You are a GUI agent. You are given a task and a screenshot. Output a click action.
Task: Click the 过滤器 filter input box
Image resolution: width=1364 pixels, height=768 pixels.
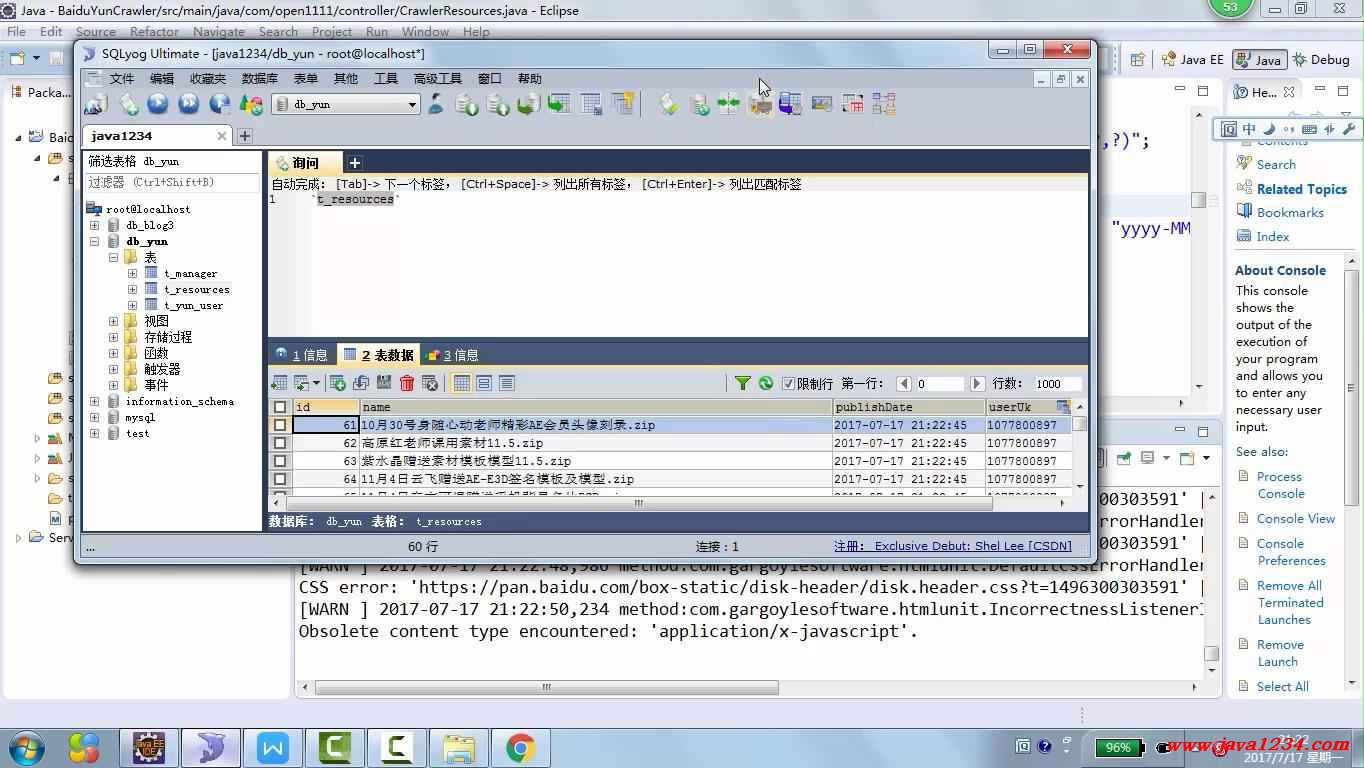(172, 182)
